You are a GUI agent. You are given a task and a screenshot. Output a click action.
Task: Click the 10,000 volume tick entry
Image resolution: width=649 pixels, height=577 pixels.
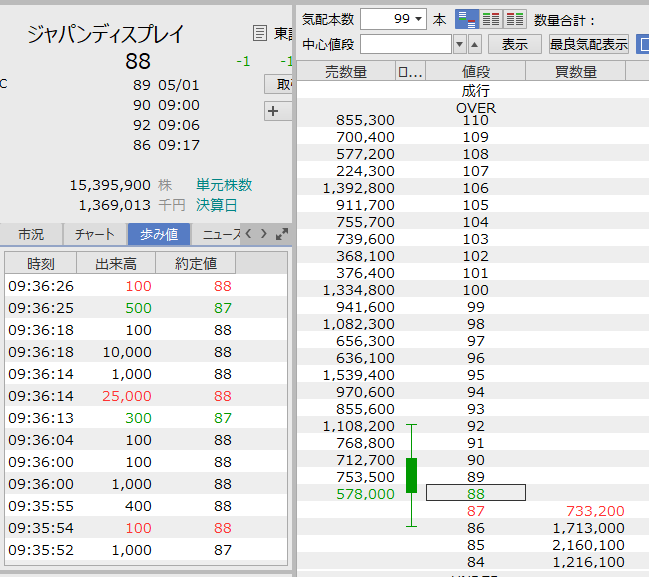127,352
